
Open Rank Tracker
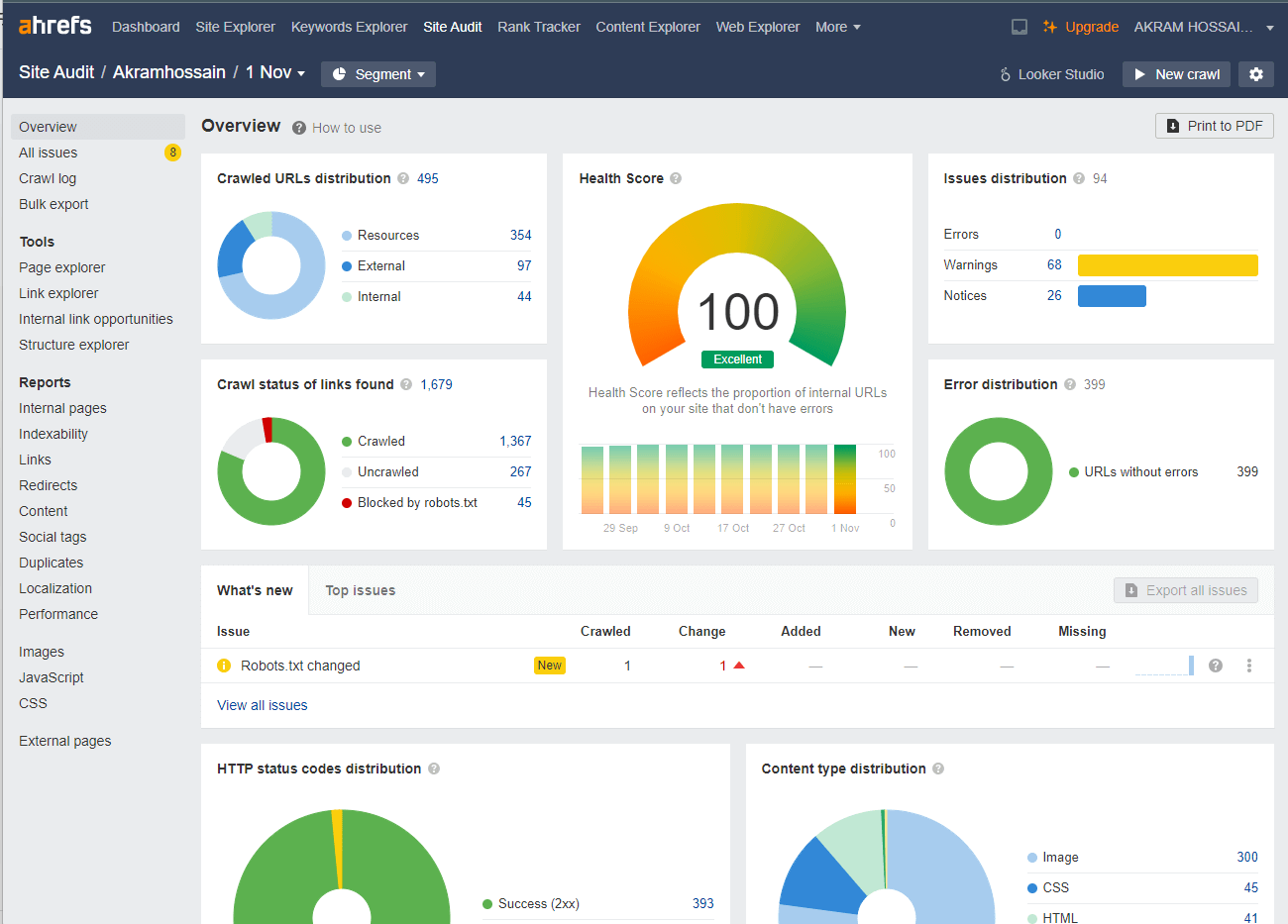[x=539, y=27]
